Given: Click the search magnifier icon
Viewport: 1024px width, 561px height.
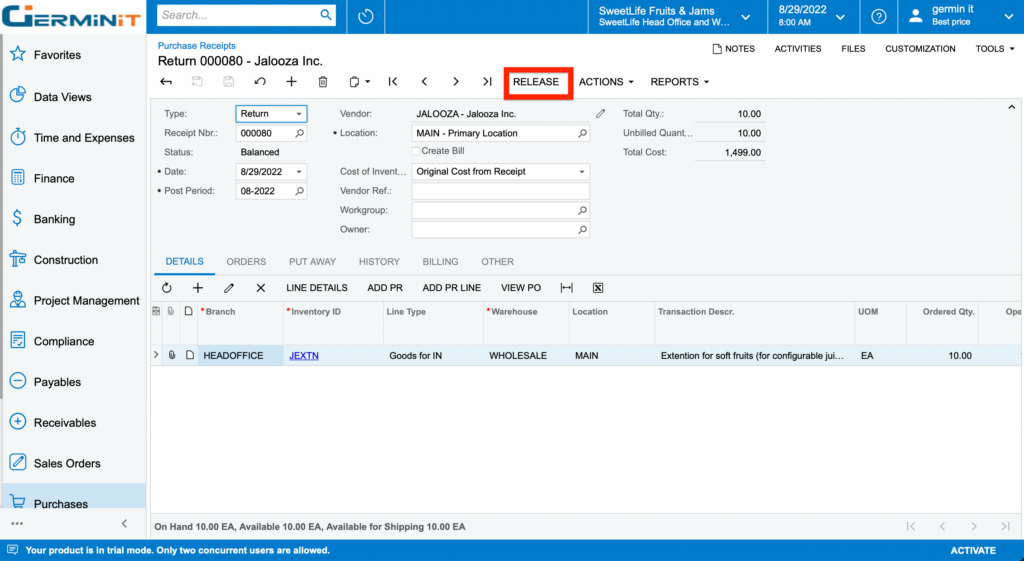Looking at the screenshot, I should [x=326, y=15].
